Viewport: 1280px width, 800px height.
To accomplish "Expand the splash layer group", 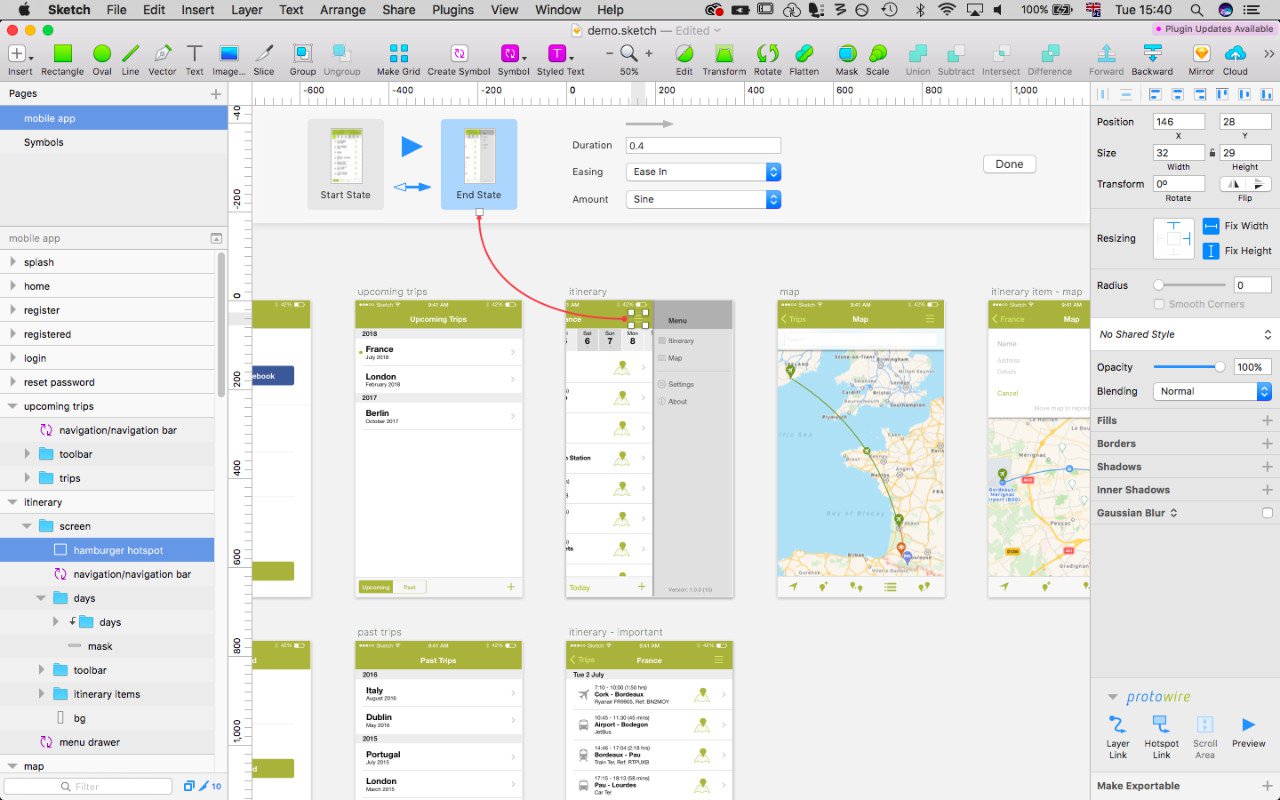I will pyautogui.click(x=13, y=262).
